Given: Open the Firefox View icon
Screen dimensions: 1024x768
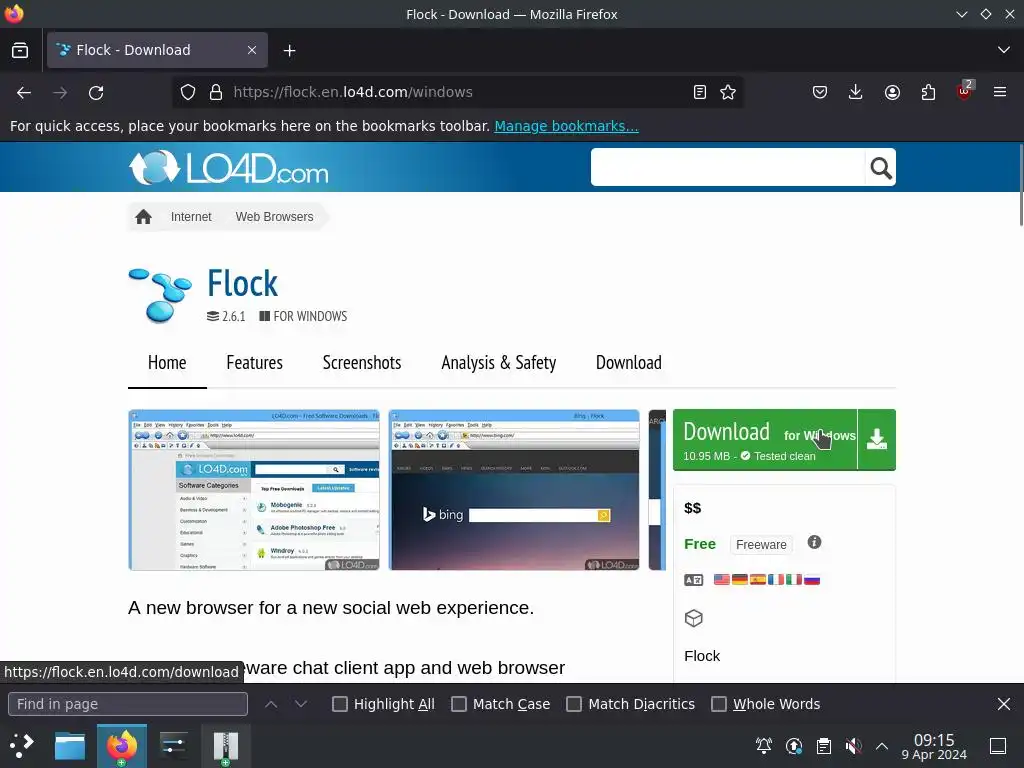Looking at the screenshot, I should pos(20,50).
